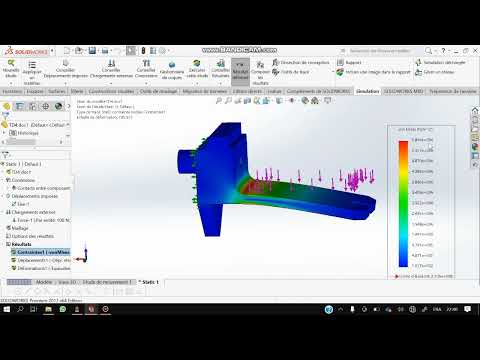The height and width of the screenshot is (360, 480).
Task: Select Déformations1 result plot
Action: point(41,268)
